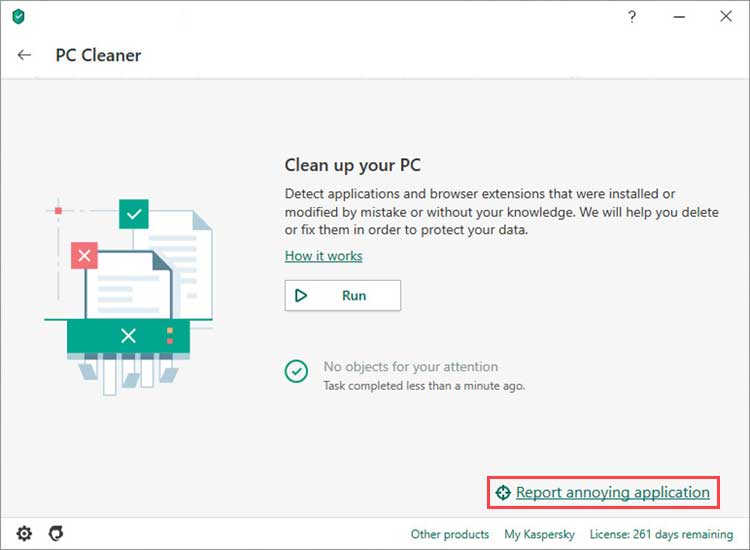The image size is (750, 550).
Task: Open the support agent icon
Action: (x=56, y=533)
